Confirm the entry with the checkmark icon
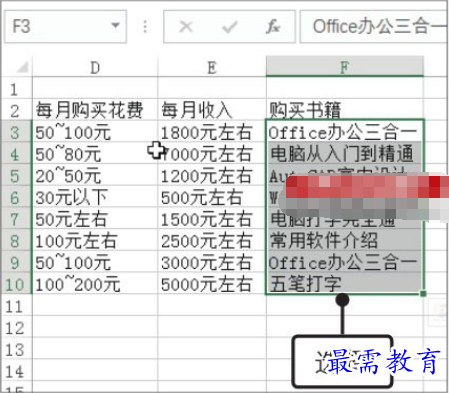This screenshot has width=449, height=393. [x=229, y=27]
